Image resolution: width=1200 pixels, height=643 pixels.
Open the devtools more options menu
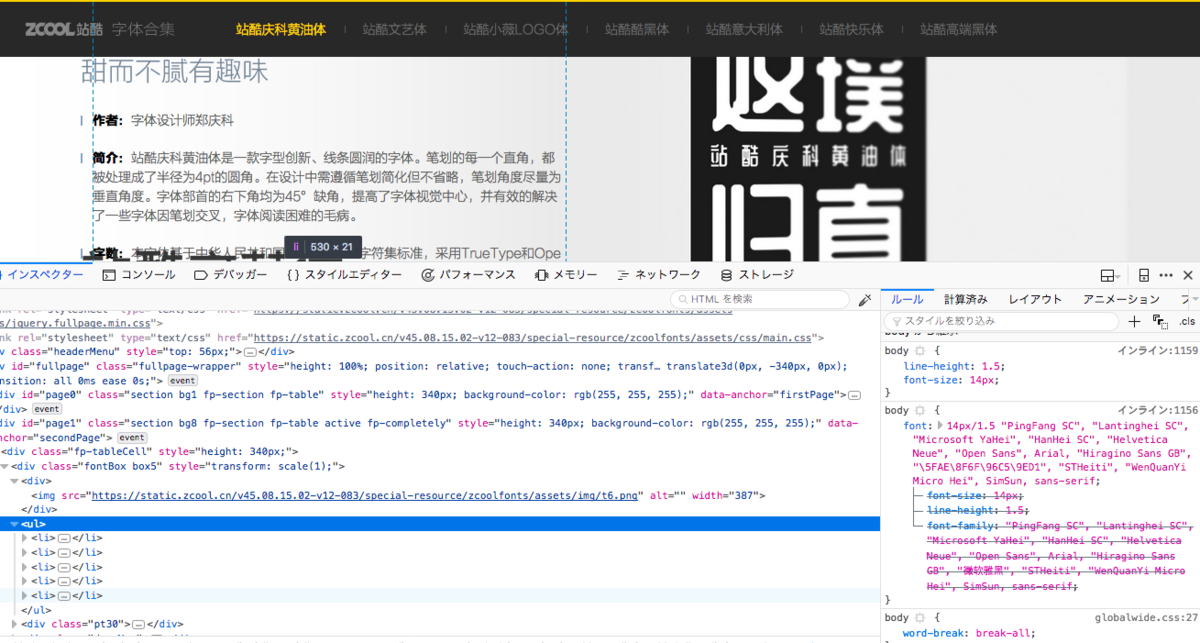(1166, 275)
